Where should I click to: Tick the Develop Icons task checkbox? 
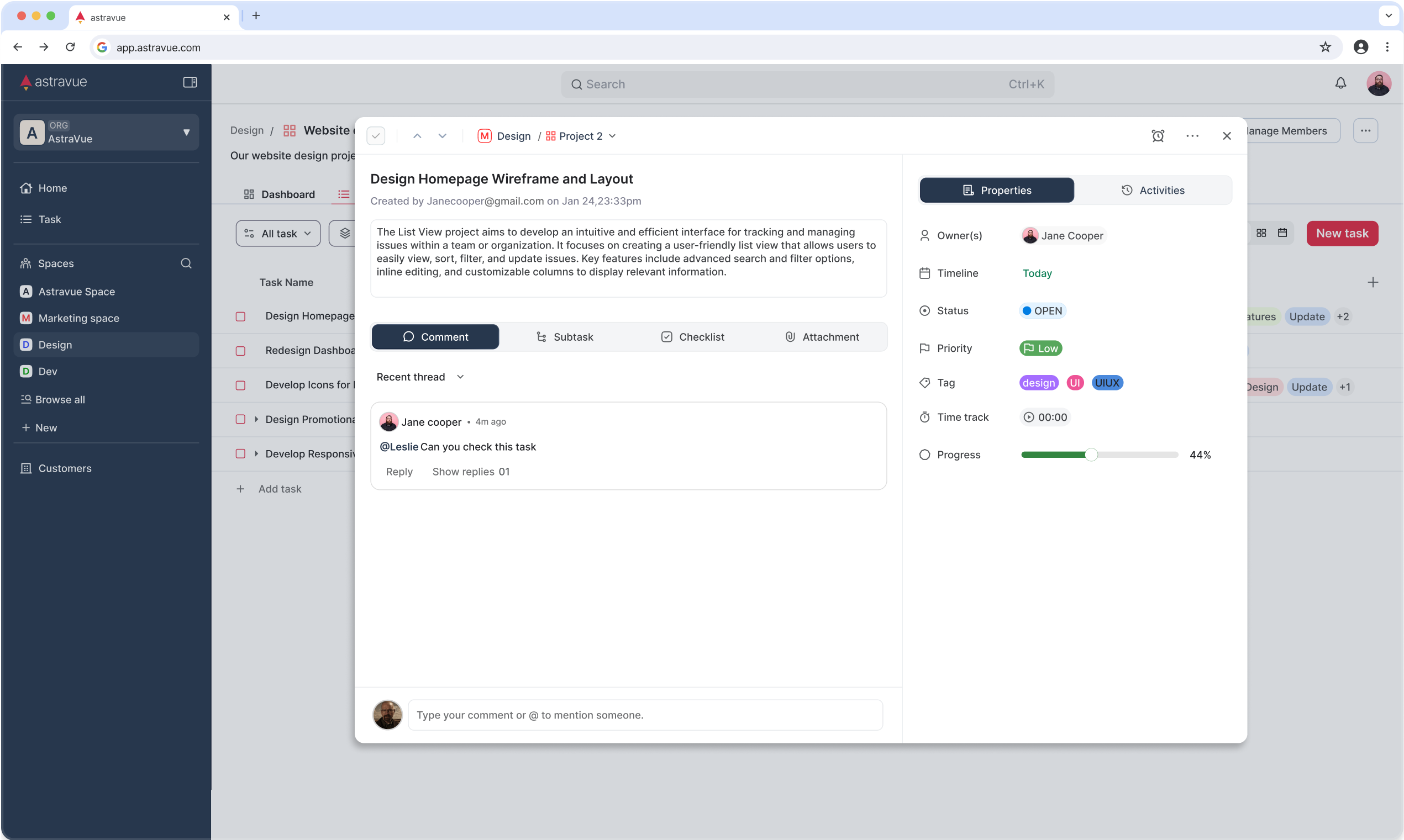coord(240,385)
